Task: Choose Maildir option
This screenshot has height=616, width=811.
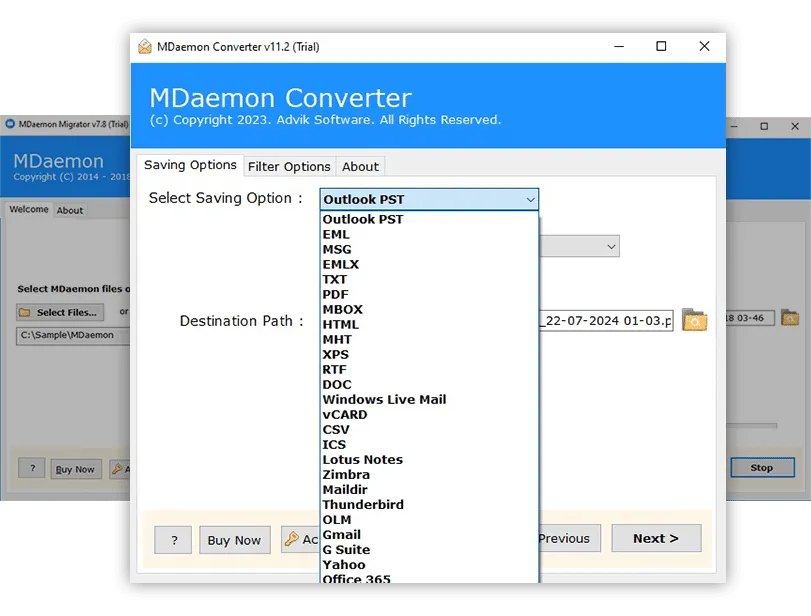Action: click(x=429, y=489)
